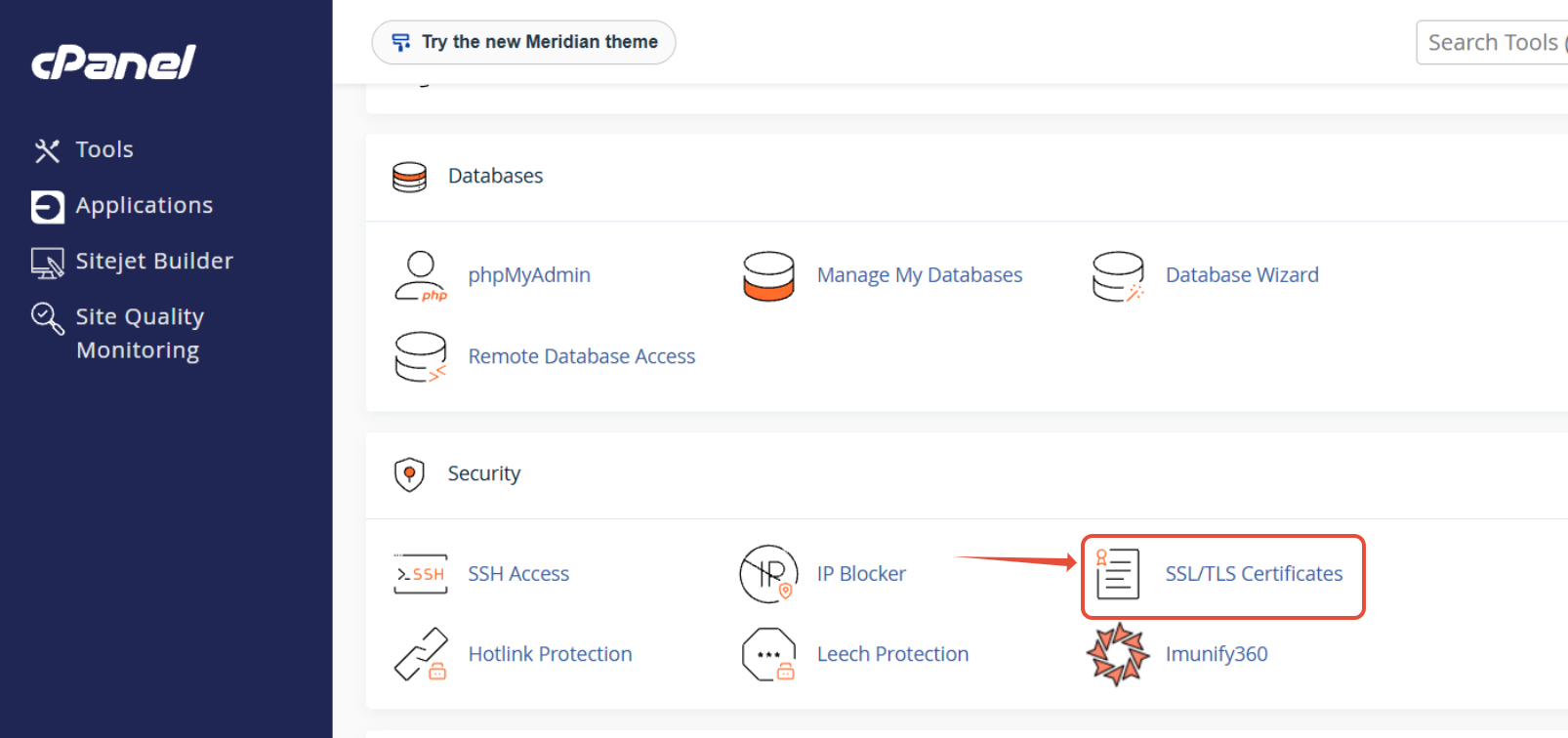Screen dimensions: 1568x738
Task: Open the Leech Protection link
Action: pyautogui.click(x=893, y=654)
